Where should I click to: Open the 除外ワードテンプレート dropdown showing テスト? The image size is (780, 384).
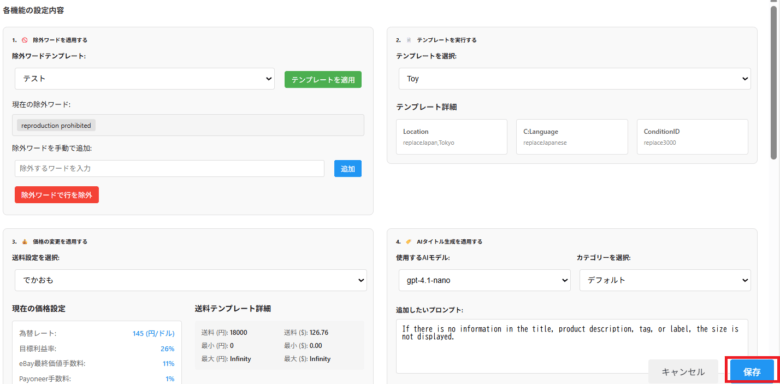(x=145, y=79)
